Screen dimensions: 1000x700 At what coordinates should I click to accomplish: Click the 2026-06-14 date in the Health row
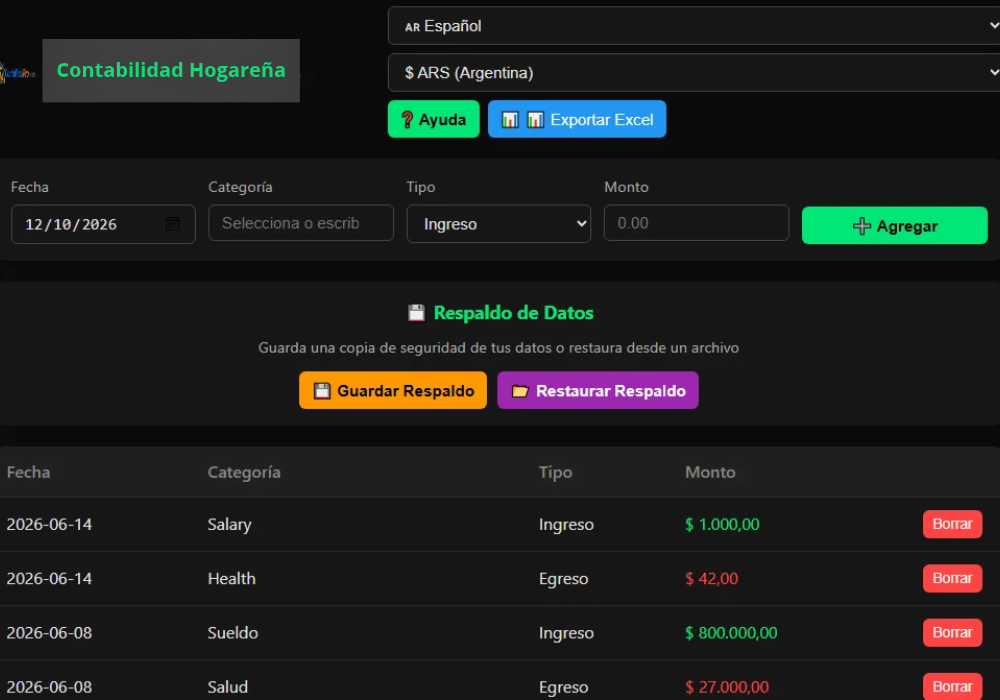tap(49, 578)
